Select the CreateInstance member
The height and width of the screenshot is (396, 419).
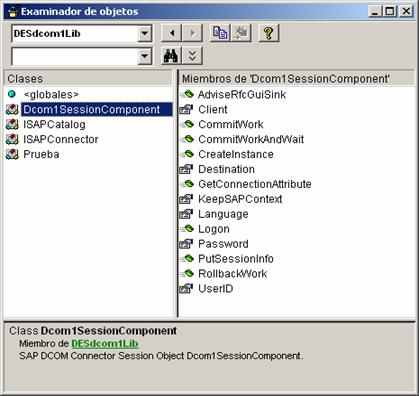[236, 154]
